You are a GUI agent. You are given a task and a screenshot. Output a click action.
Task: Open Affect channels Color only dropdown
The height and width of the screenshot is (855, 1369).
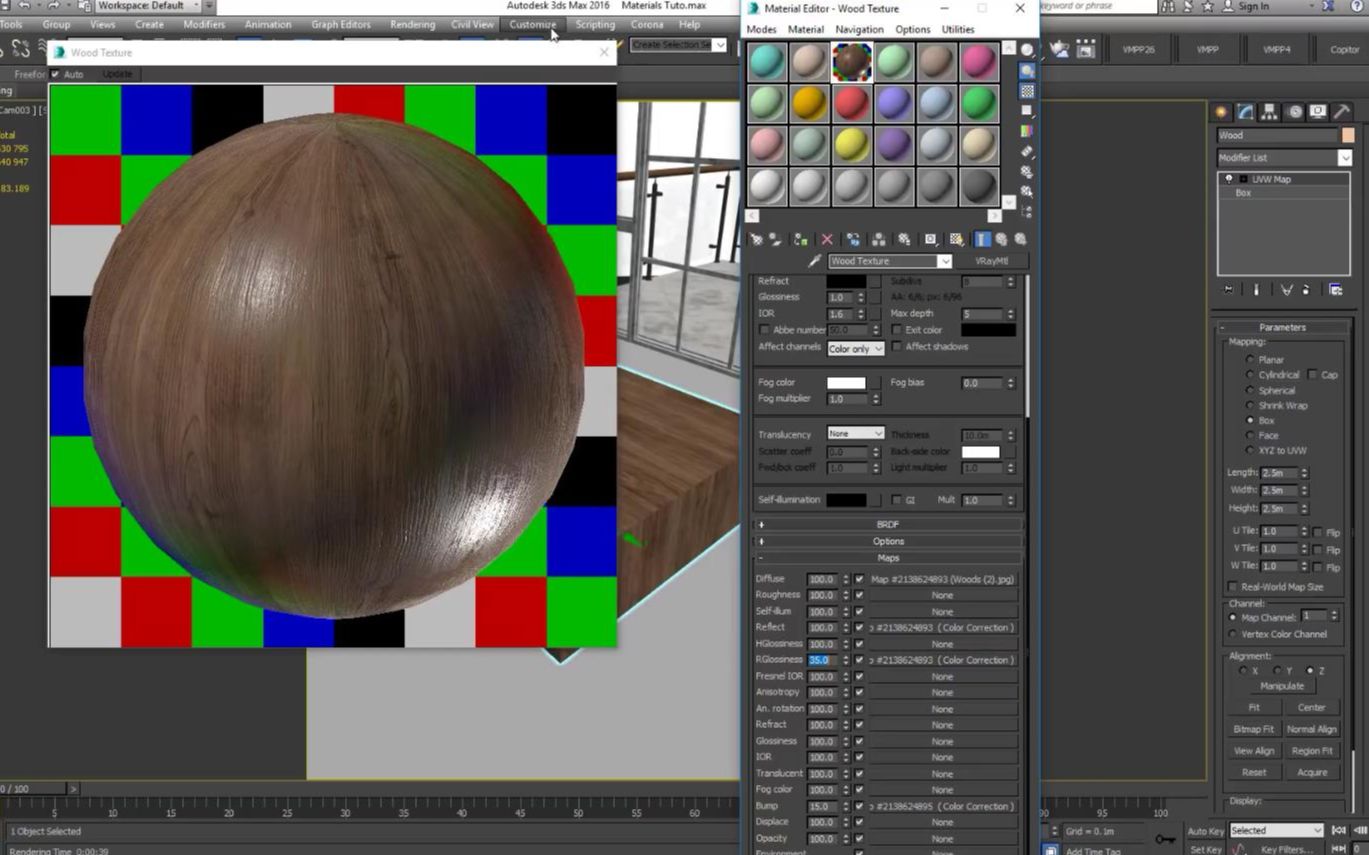pyautogui.click(x=855, y=348)
